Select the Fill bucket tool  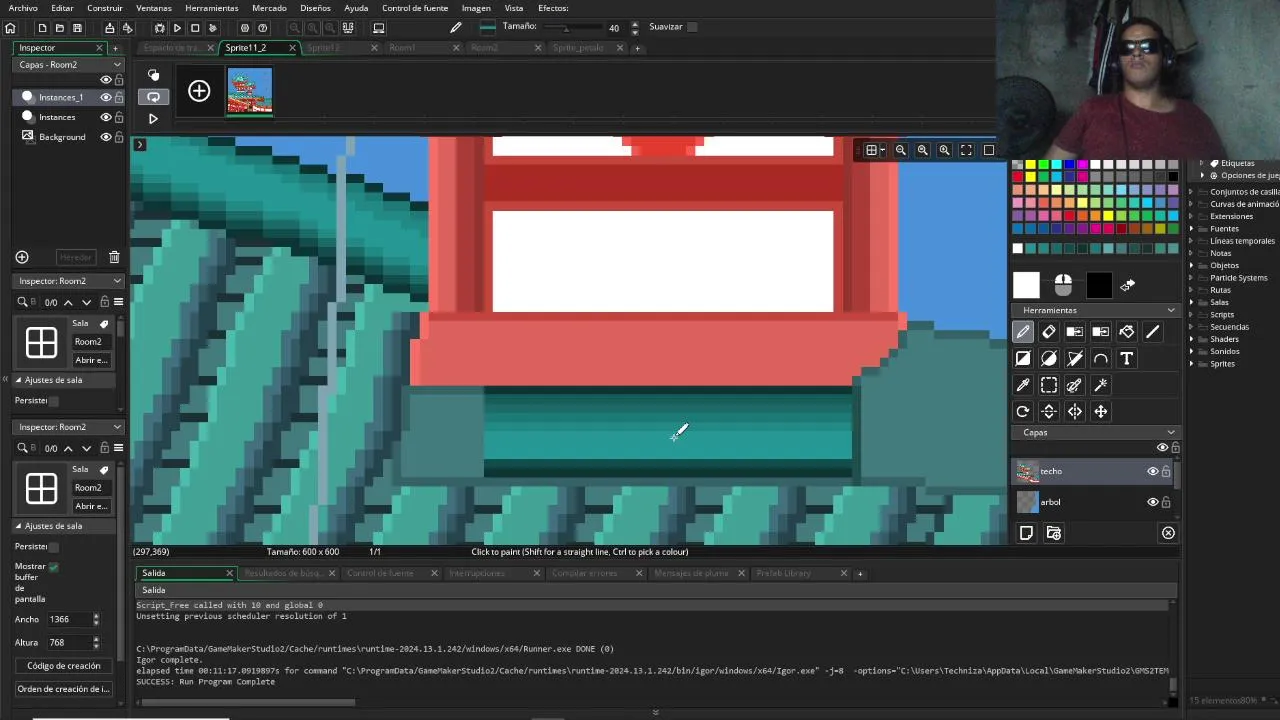[x=1127, y=332]
